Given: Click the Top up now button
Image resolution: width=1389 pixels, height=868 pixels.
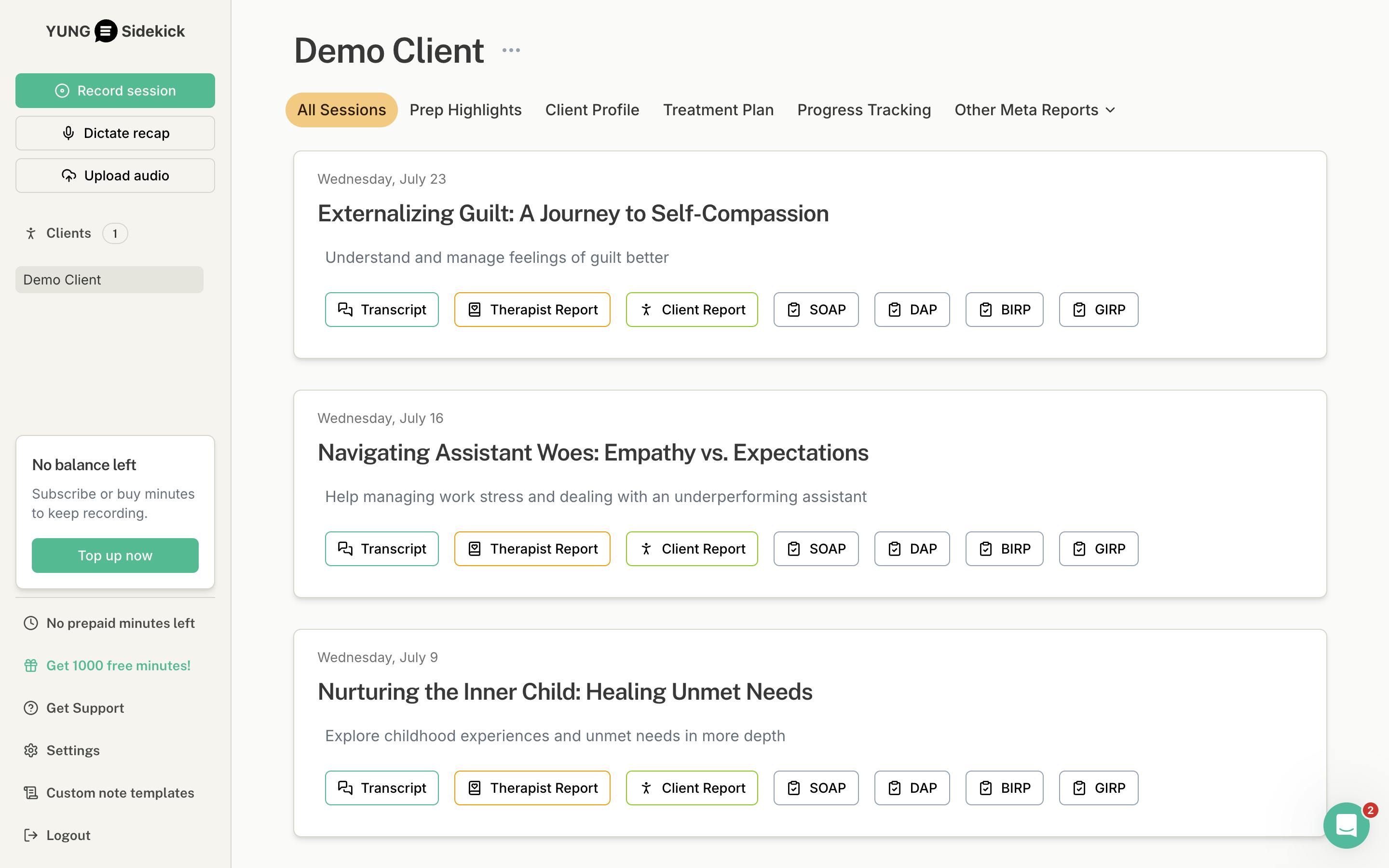Looking at the screenshot, I should [115, 555].
